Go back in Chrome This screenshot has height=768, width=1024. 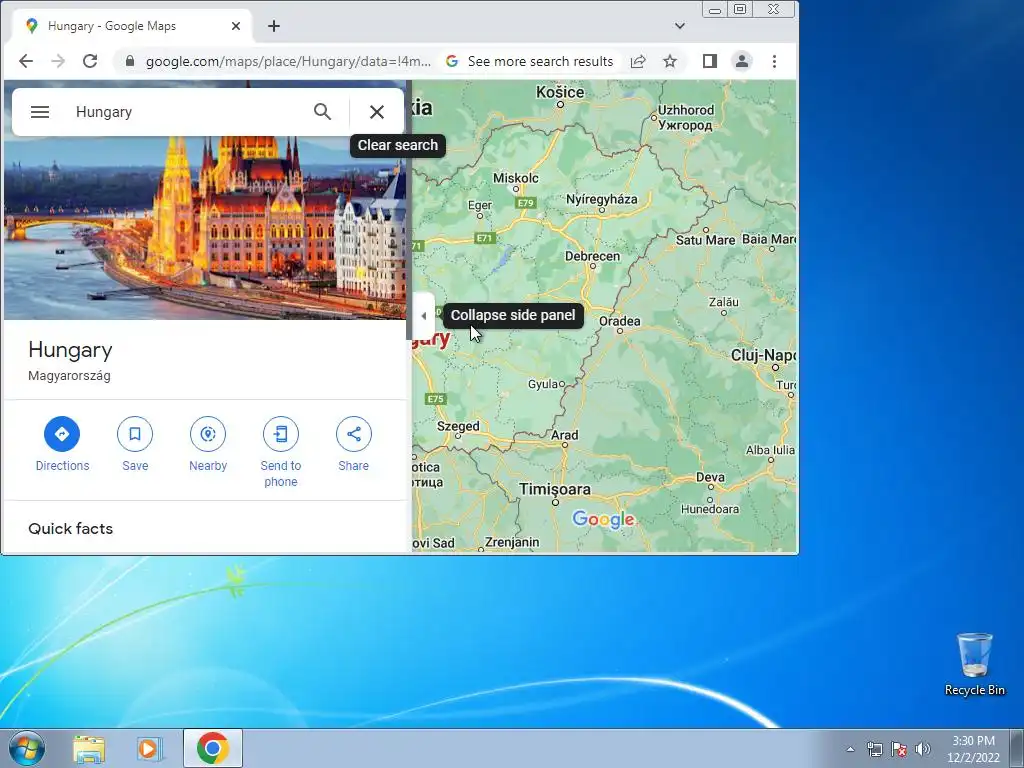25,61
